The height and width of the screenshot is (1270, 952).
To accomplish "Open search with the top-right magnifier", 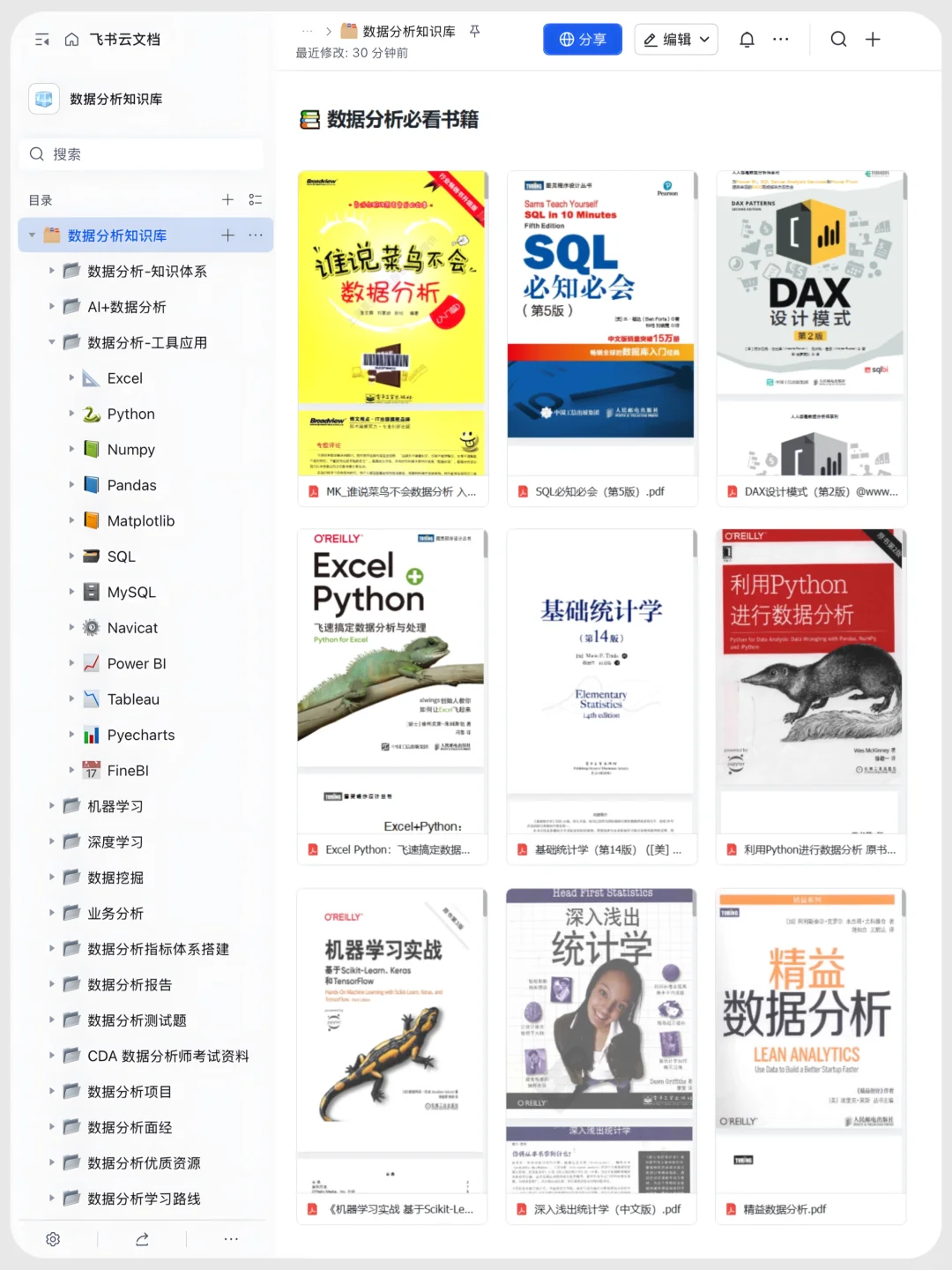I will pyautogui.click(x=838, y=40).
